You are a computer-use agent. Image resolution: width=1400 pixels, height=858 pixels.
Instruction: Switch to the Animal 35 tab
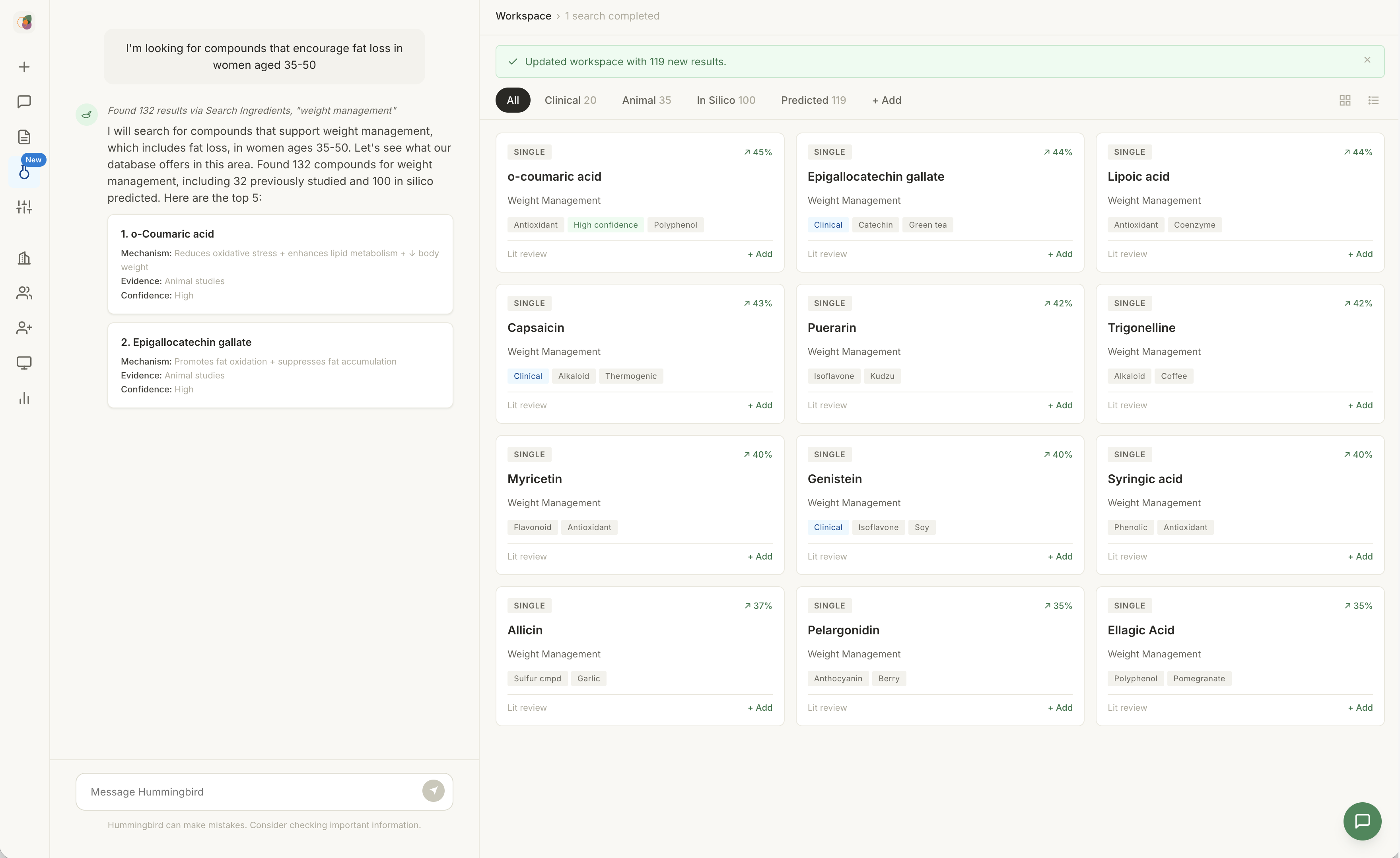coord(646,100)
